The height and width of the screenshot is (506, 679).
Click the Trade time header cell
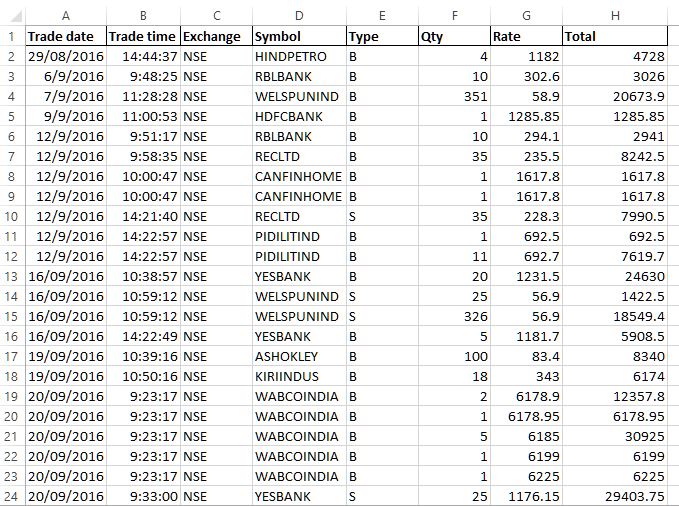(143, 36)
